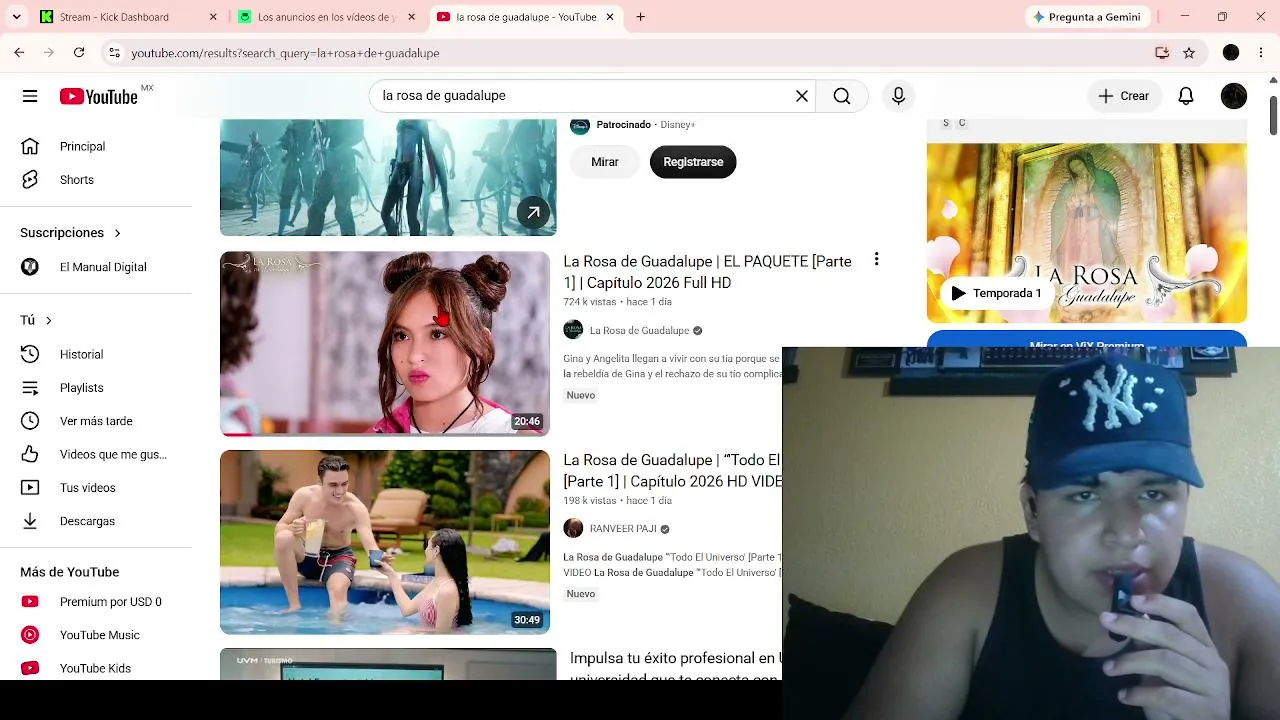Select la rosa de guadalupe YouTube tab
This screenshot has width=1280, height=720.
tap(525, 17)
